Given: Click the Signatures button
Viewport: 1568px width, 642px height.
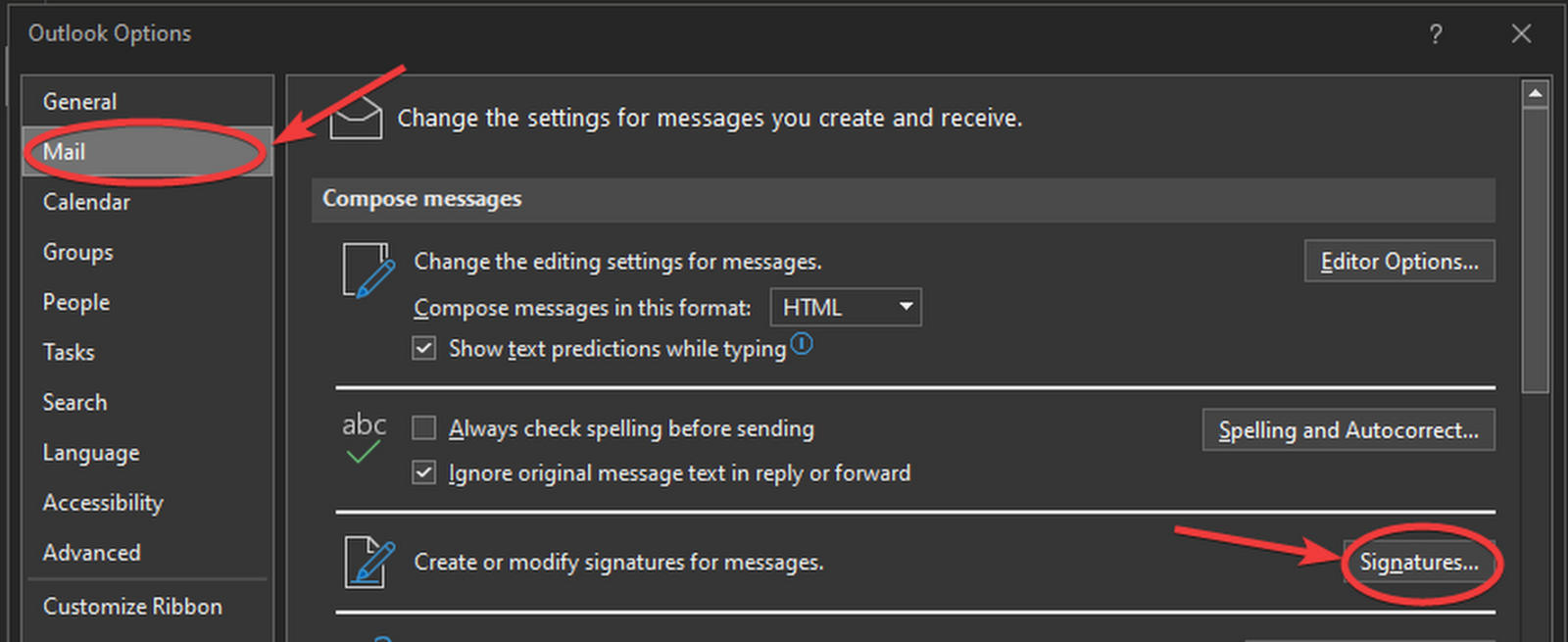Looking at the screenshot, I should (x=1419, y=563).
